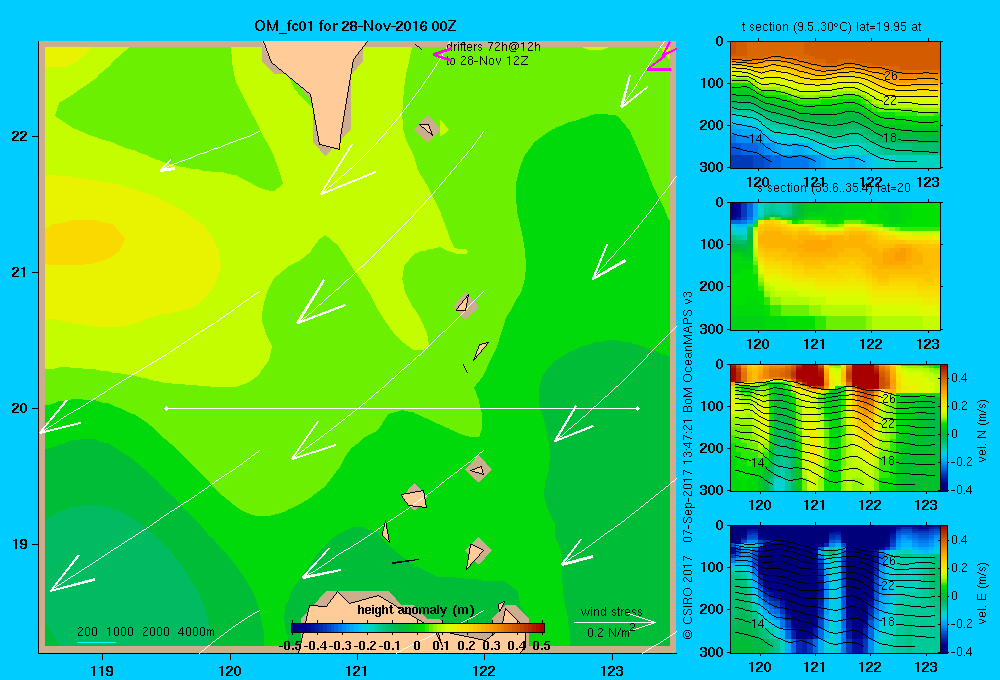
Task: Click contour label 26 in temperature section
Action: (x=890, y=76)
